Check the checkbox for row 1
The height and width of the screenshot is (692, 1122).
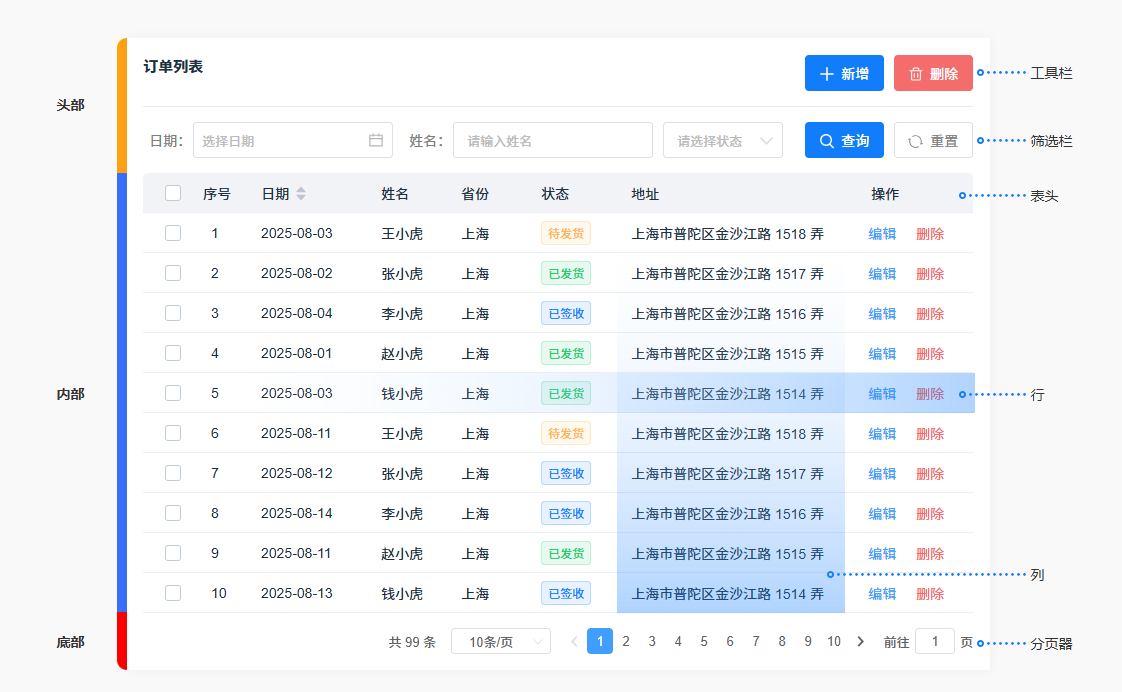pos(173,233)
